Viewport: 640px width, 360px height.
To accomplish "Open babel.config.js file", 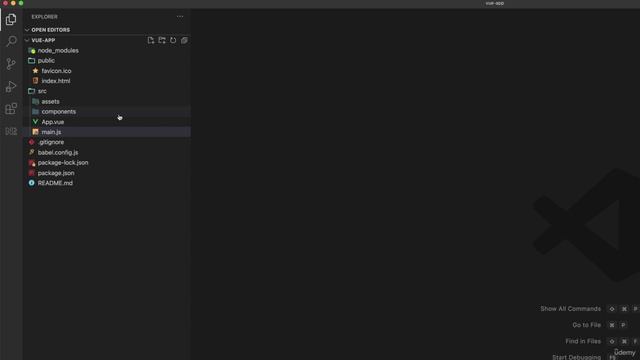I will (x=107, y=152).
